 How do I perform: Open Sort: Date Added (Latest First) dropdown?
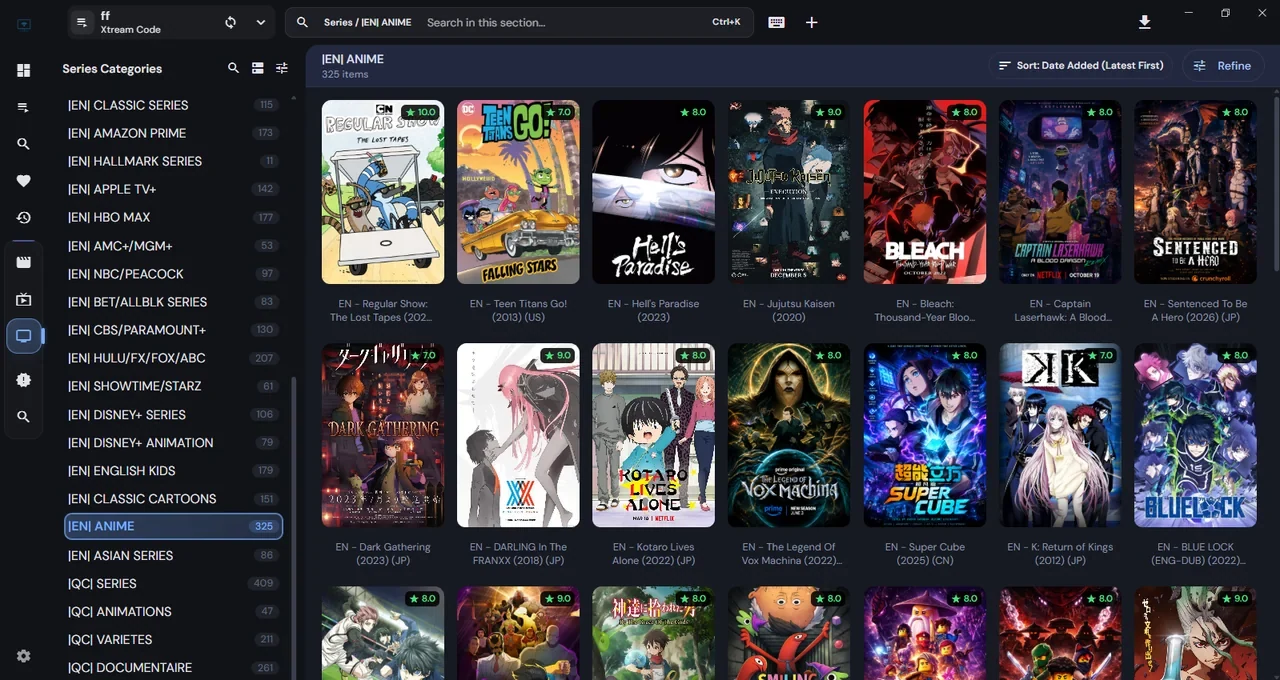tap(1081, 66)
